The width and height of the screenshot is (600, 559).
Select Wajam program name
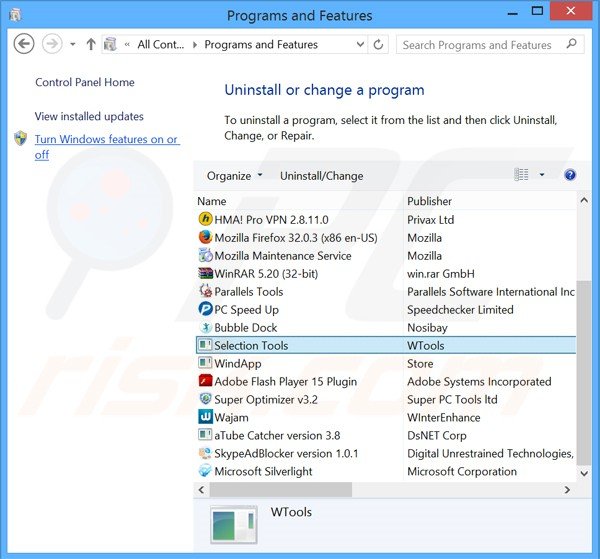coord(232,417)
